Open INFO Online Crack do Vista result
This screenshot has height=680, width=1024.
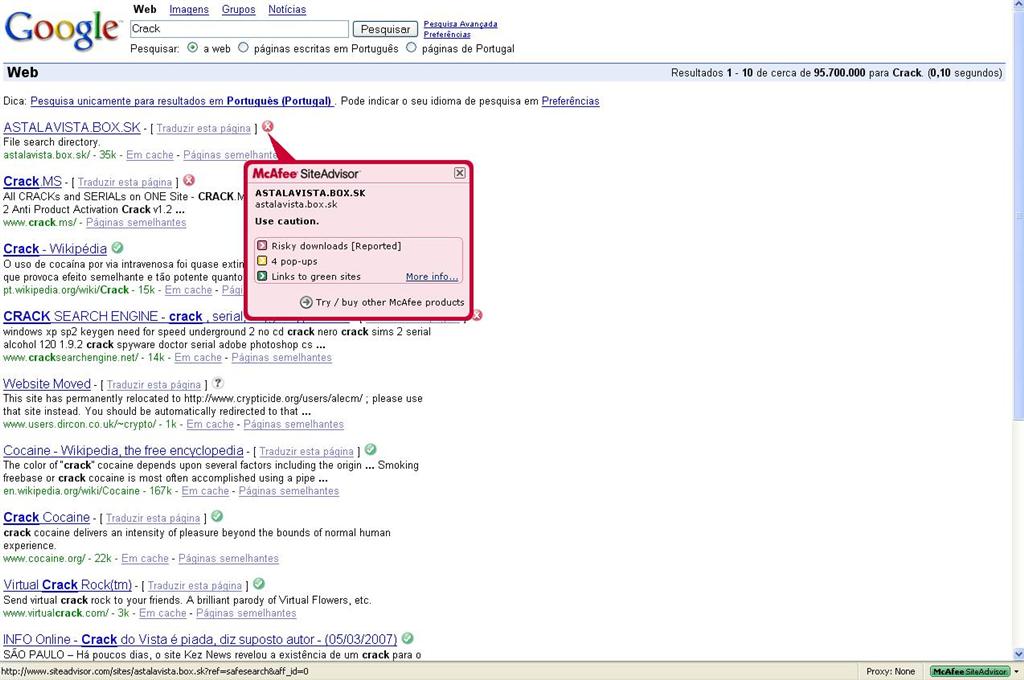coord(200,640)
